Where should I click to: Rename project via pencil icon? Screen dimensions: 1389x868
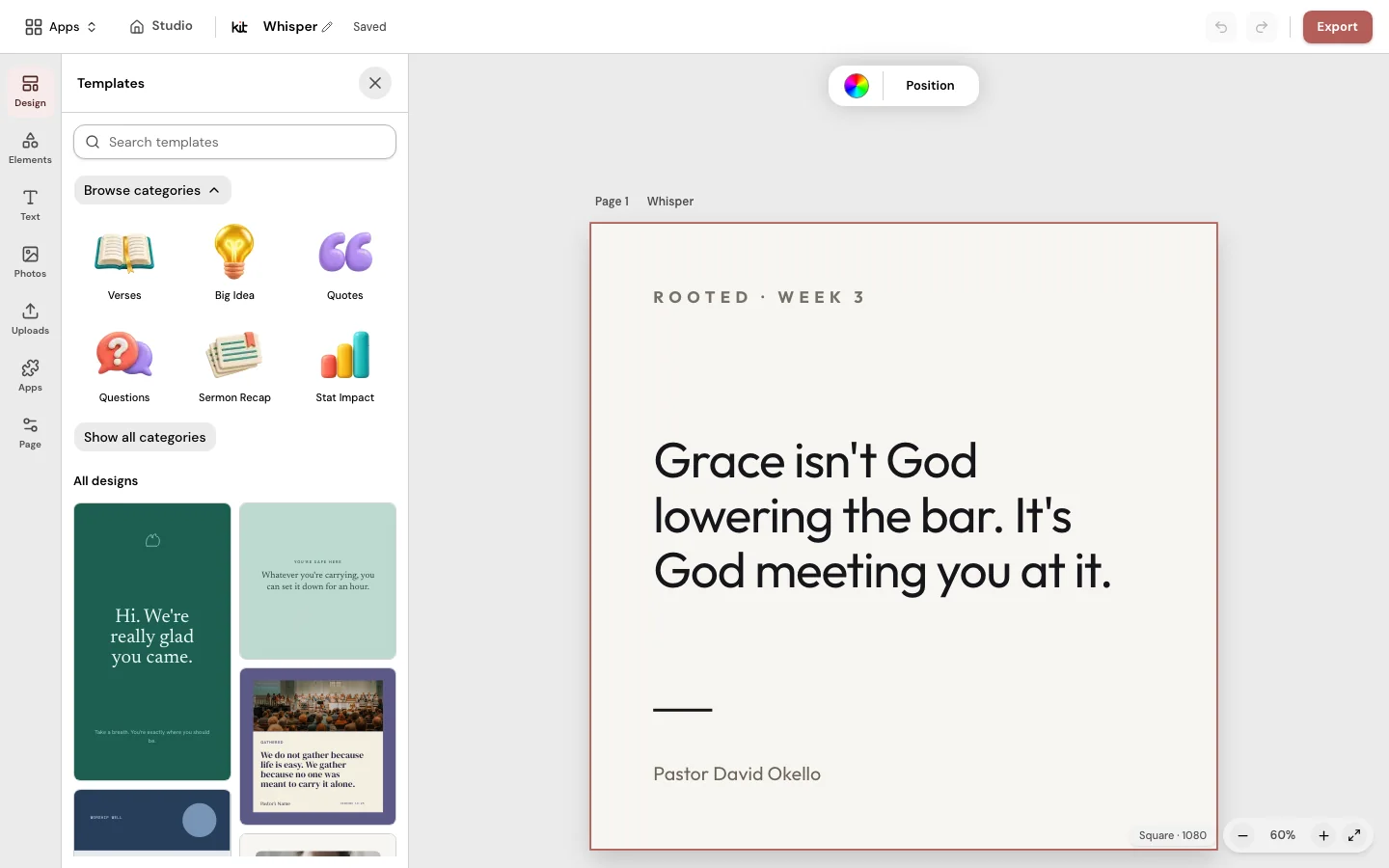pyautogui.click(x=327, y=27)
